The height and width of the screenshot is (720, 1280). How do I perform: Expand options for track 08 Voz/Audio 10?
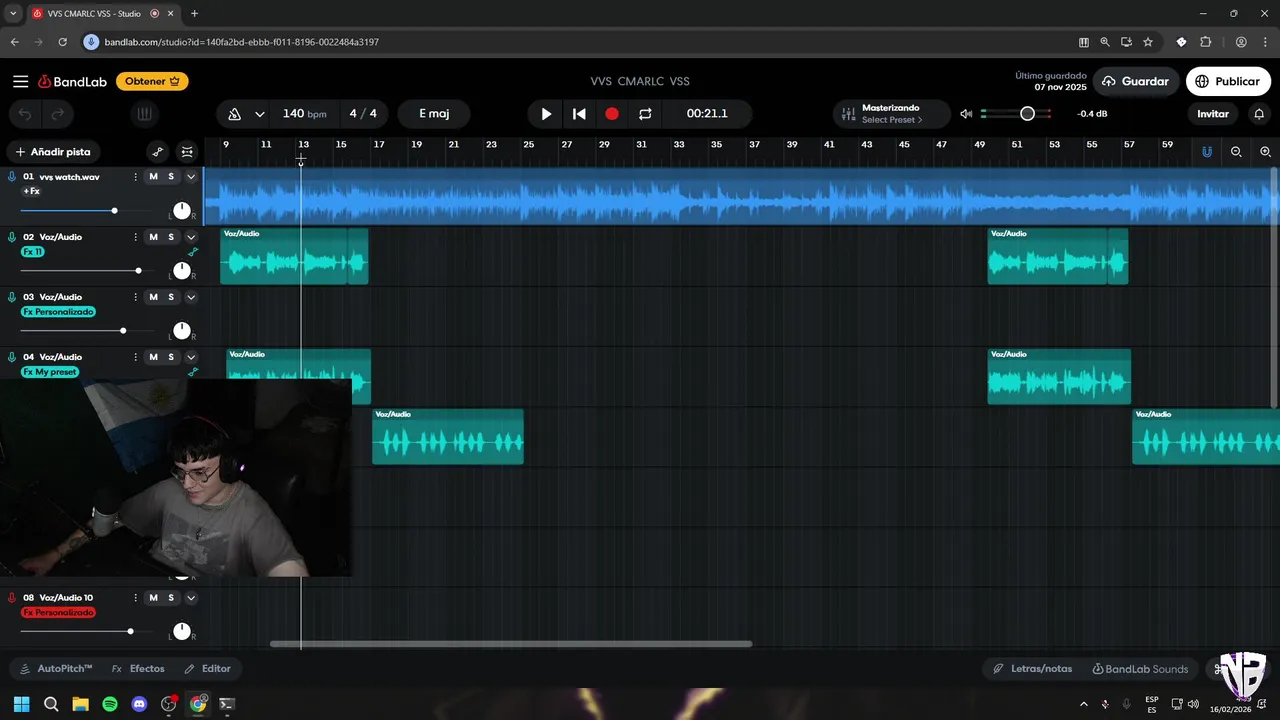pyautogui.click(x=191, y=598)
